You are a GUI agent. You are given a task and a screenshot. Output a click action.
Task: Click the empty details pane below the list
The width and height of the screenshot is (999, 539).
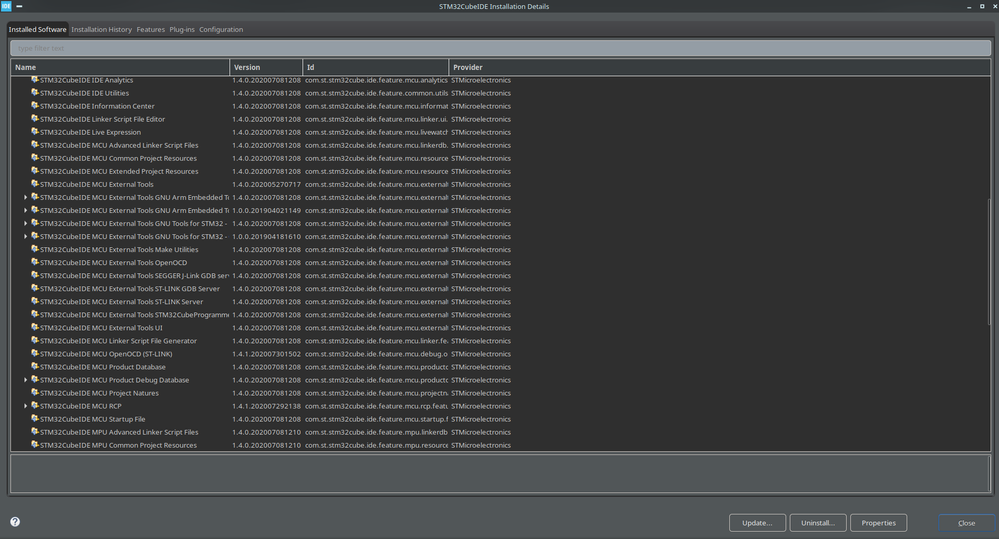pos(500,473)
